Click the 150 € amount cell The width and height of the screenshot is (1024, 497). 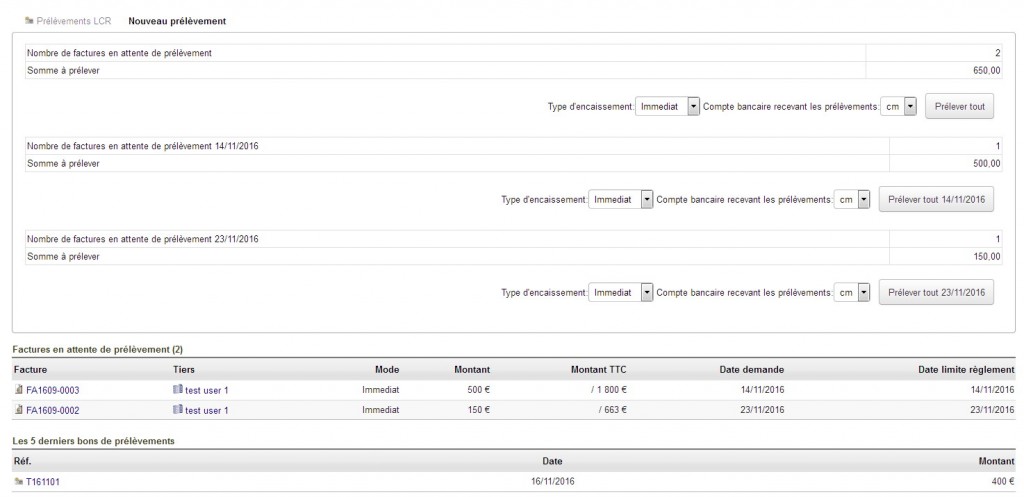point(477,411)
